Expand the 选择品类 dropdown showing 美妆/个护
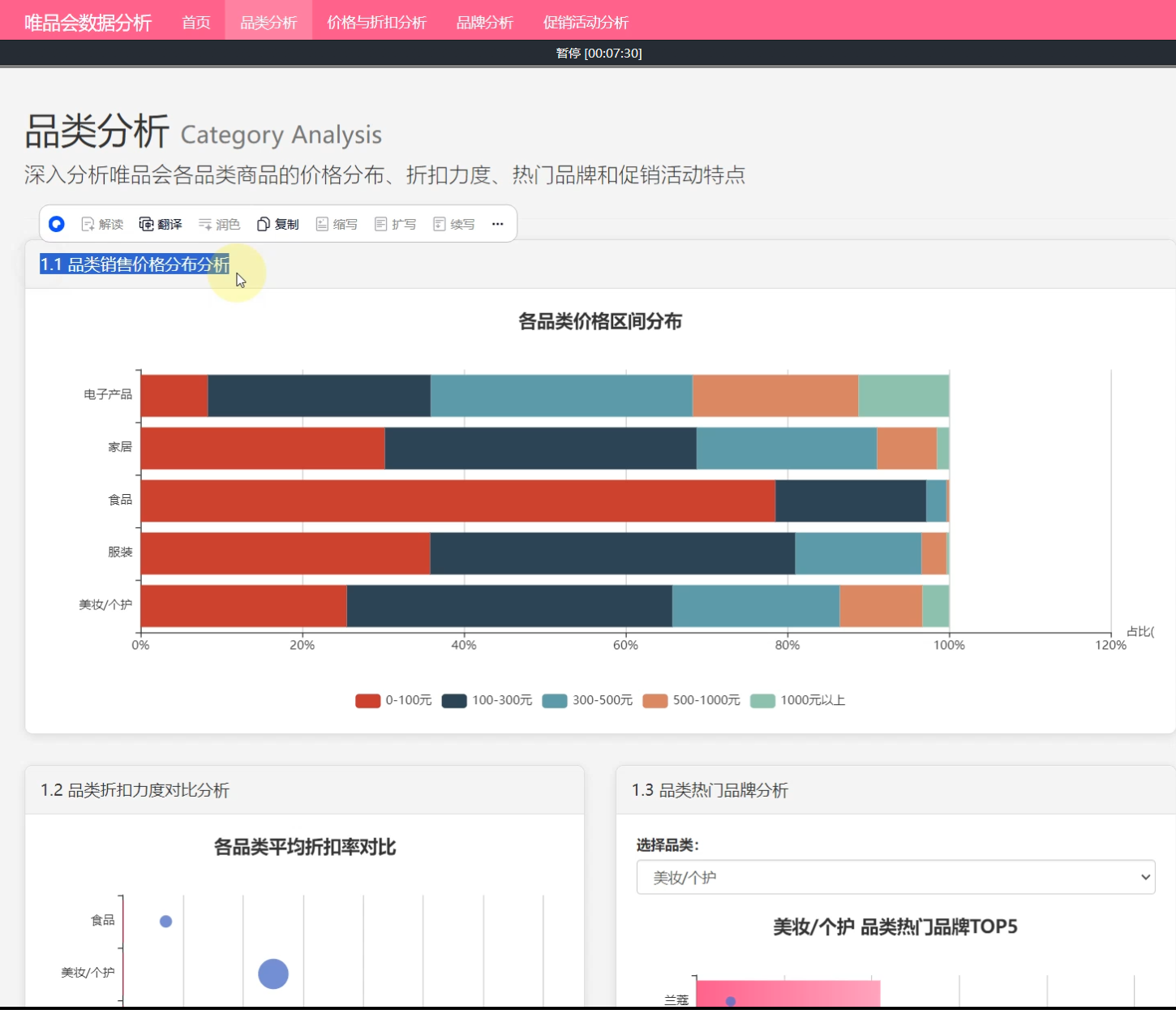This screenshot has height=1010, width=1176. pyautogui.click(x=895, y=877)
